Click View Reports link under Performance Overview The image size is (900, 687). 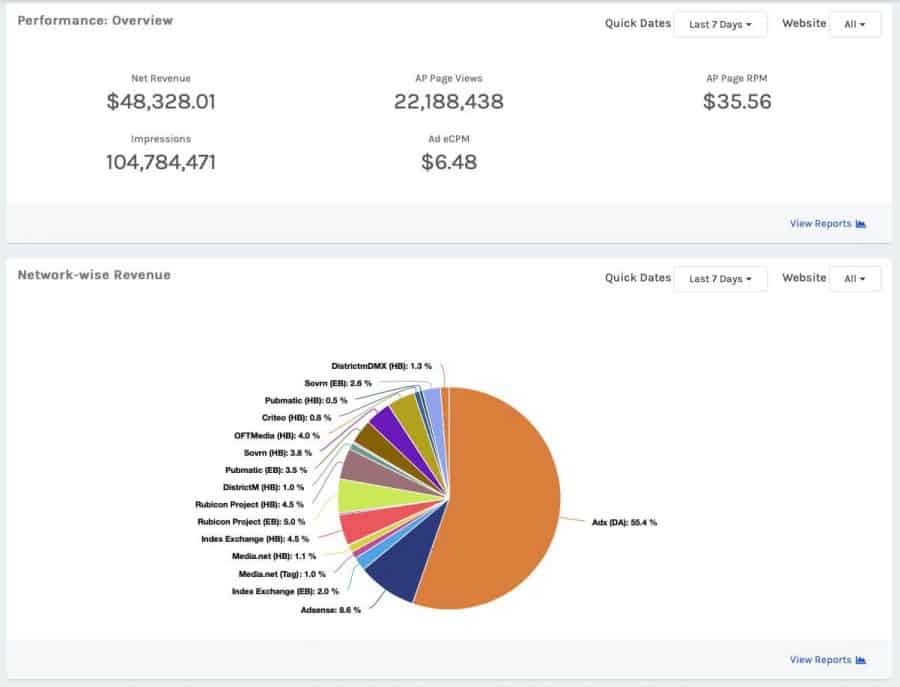[820, 224]
